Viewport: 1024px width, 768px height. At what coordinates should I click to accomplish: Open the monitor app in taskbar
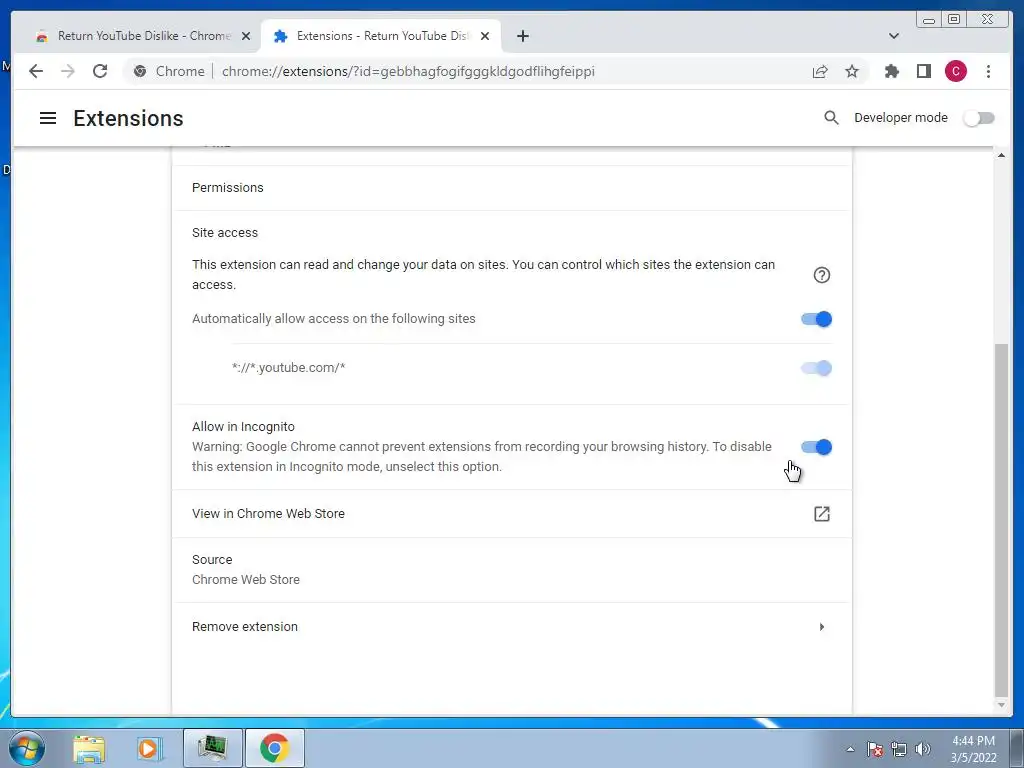coord(212,748)
